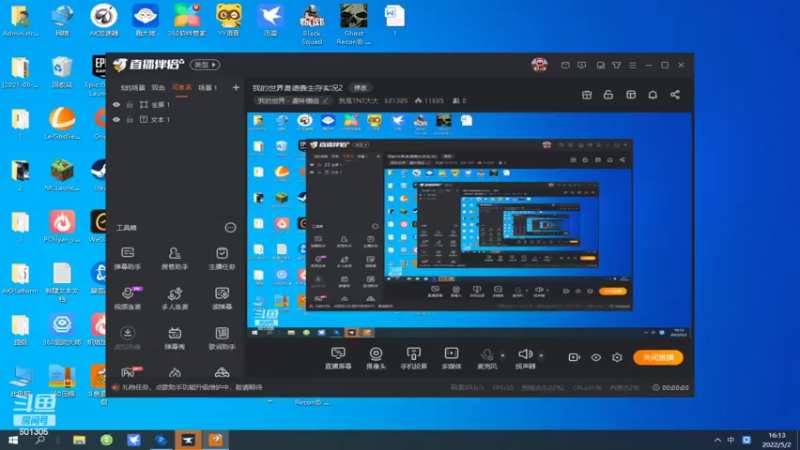Add a 多媒体 media source

click(x=452, y=358)
